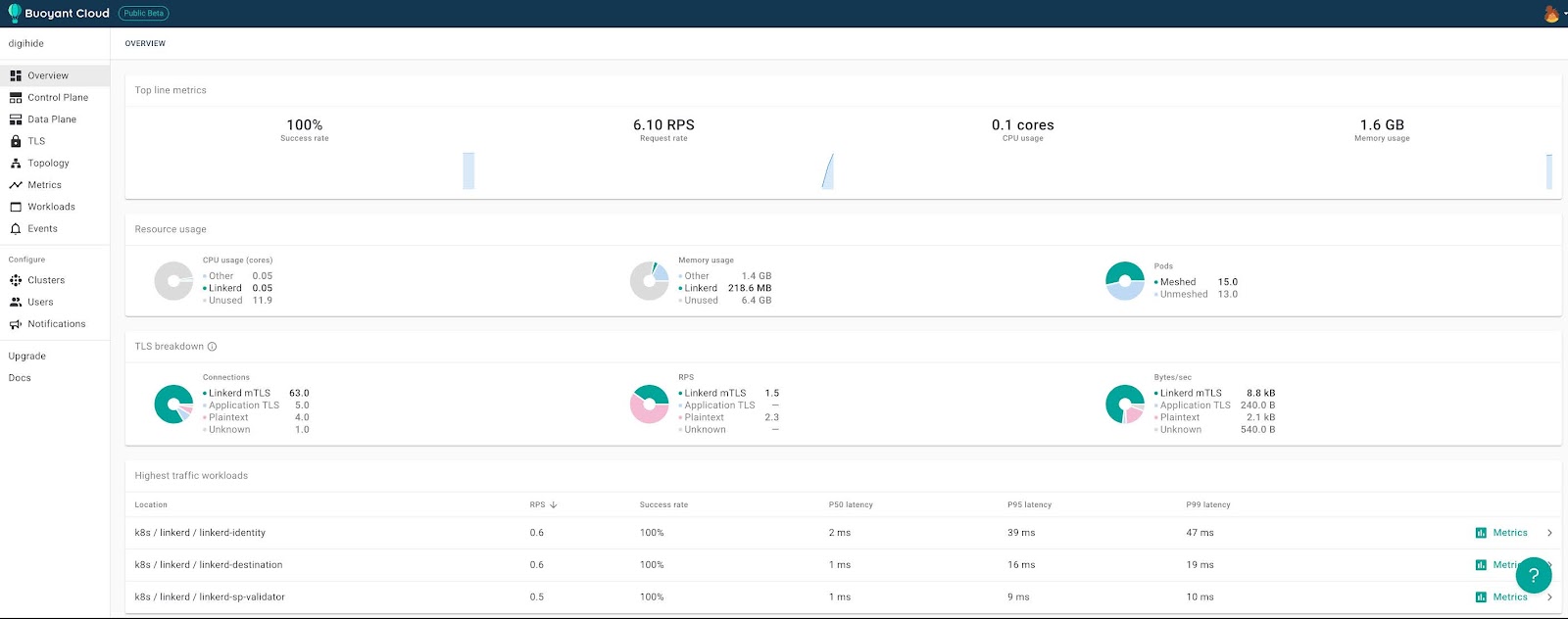This screenshot has height=619, width=1568.
Task: Click the Notifications megaphone icon in sidebar
Action: (16, 324)
